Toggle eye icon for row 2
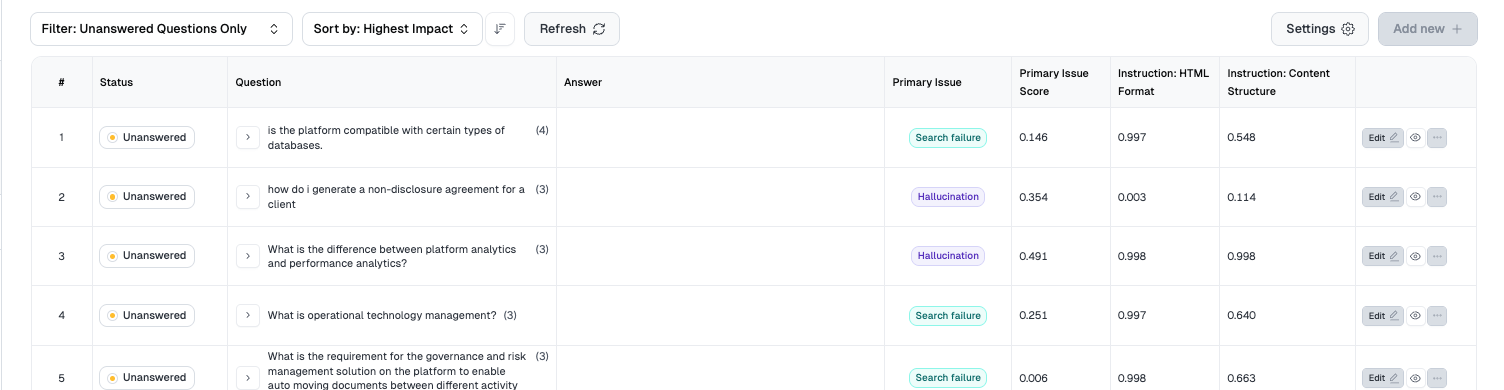The image size is (1504, 390). click(1416, 197)
